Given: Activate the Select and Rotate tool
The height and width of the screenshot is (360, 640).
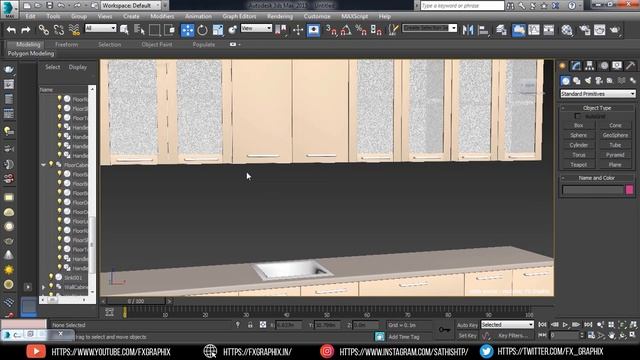Looking at the screenshot, I should pos(202,30).
